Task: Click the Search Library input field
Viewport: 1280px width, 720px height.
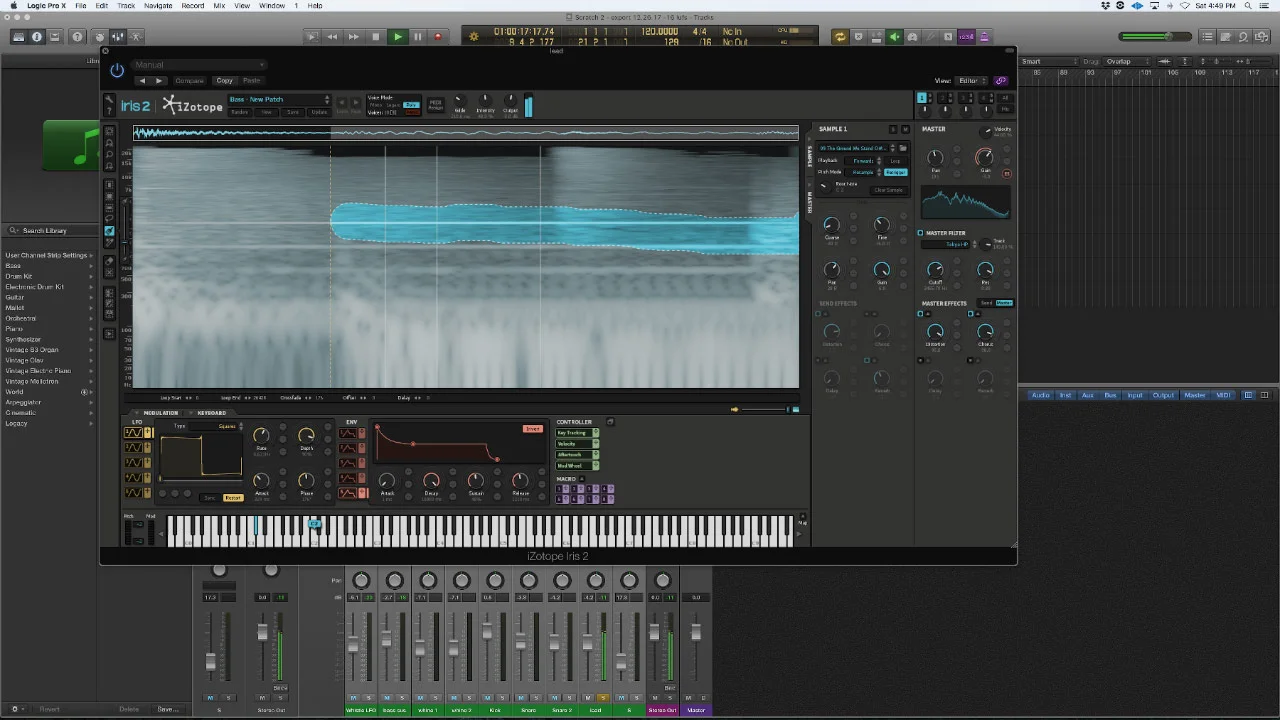Action: point(52,230)
